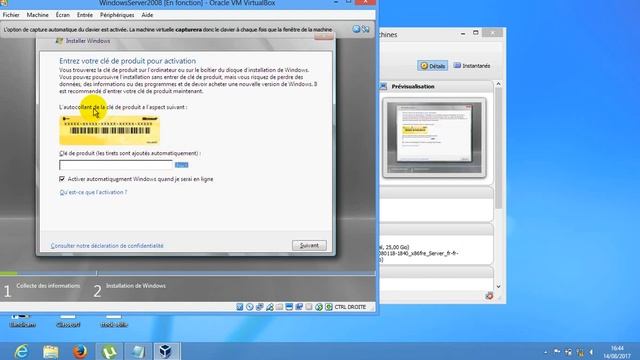Image resolution: width=640 pixels, height=360 pixels.
Task: Click the on-screen keyboard icon beside key field
Action: [181, 165]
